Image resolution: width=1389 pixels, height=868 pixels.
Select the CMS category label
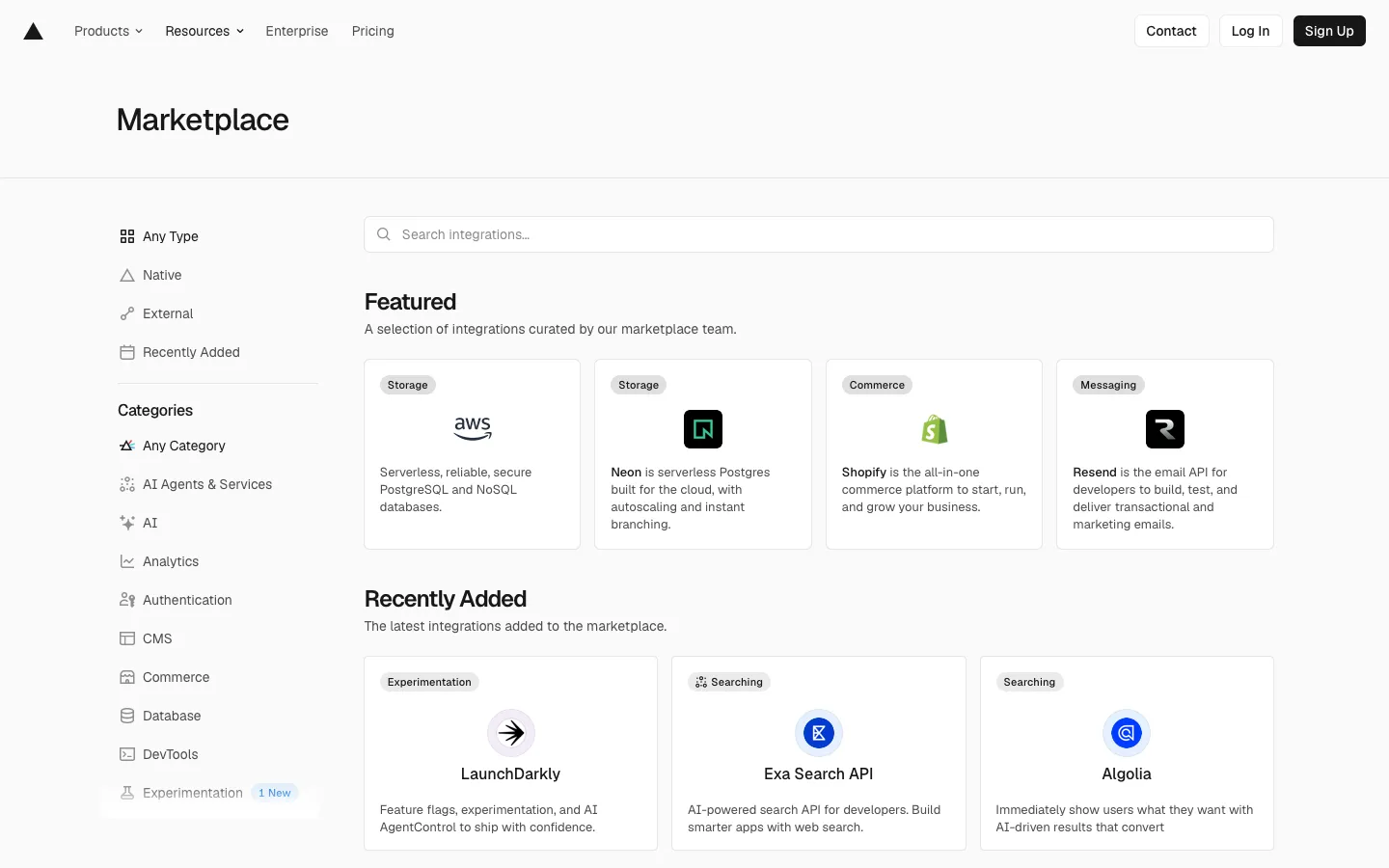(x=157, y=638)
